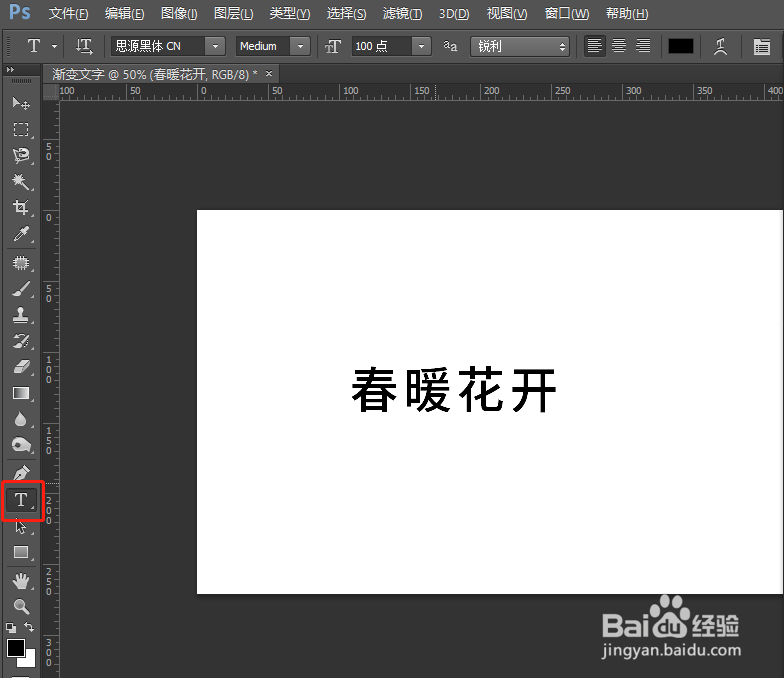Select the Hand tool
The width and height of the screenshot is (784, 678).
[x=20, y=581]
